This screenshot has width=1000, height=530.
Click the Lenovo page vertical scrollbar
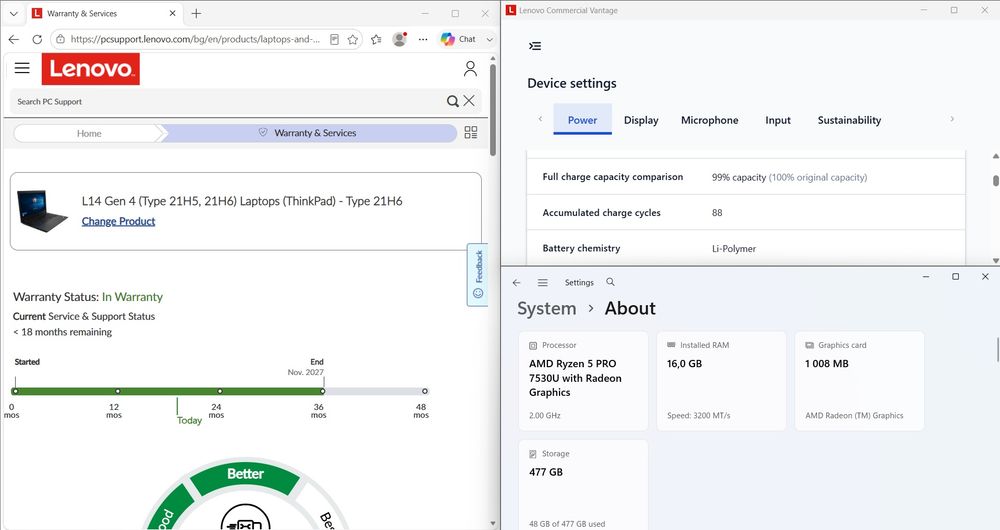492,108
